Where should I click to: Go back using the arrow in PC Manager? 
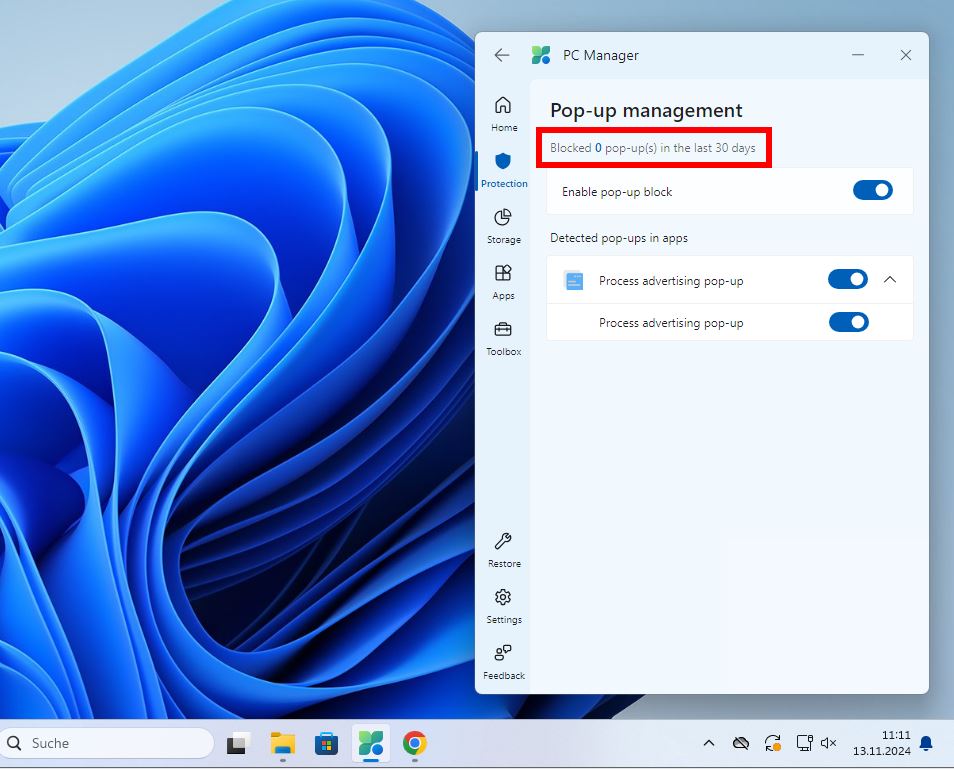click(x=501, y=55)
